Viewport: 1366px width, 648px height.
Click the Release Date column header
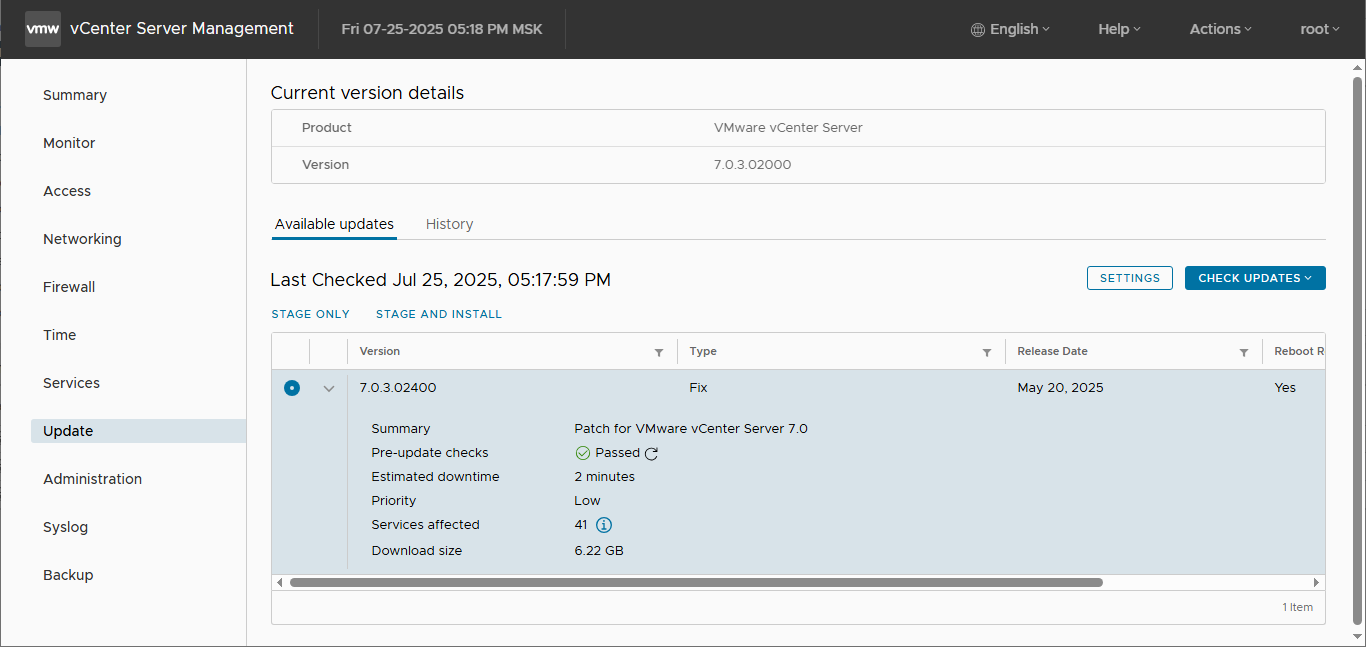pyautogui.click(x=1052, y=352)
